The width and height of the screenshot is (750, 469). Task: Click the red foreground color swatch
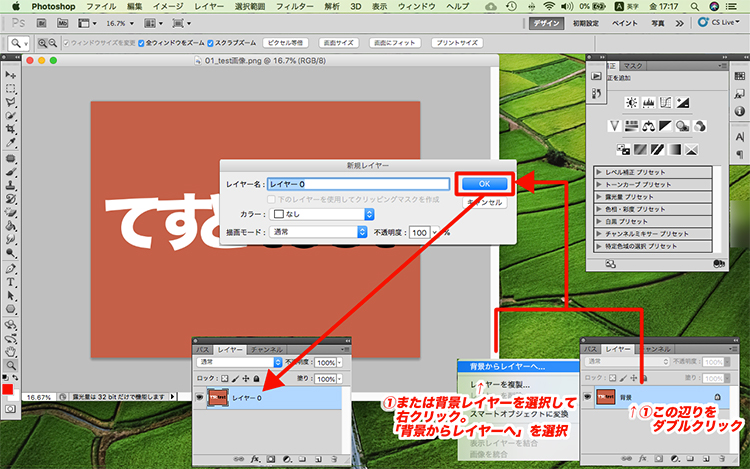coord(7,390)
